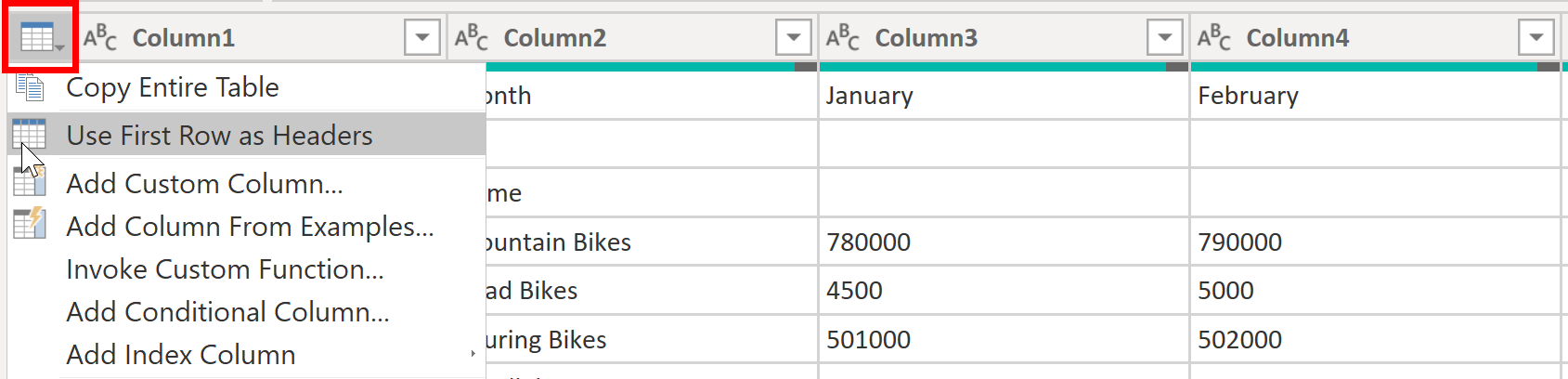Click the cell containing 780000
This screenshot has width=1568, height=379.
click(1004, 242)
